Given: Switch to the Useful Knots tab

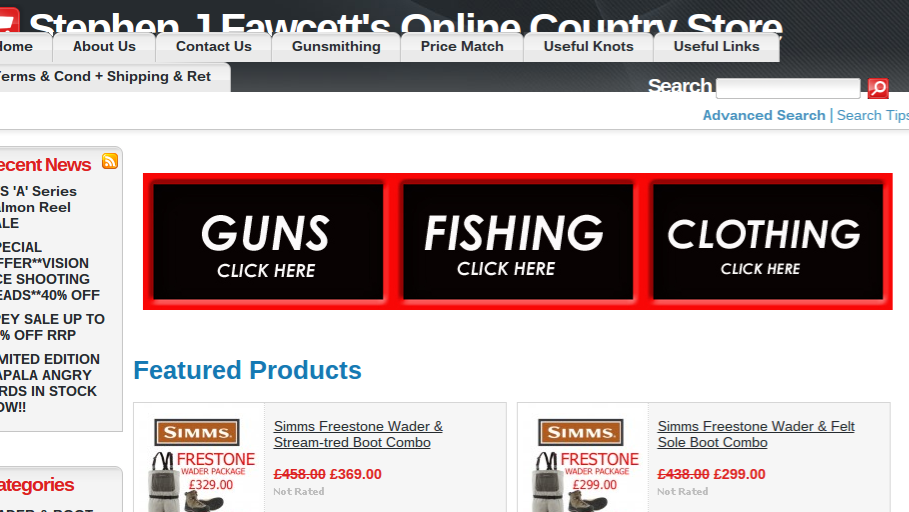Looking at the screenshot, I should (588, 46).
